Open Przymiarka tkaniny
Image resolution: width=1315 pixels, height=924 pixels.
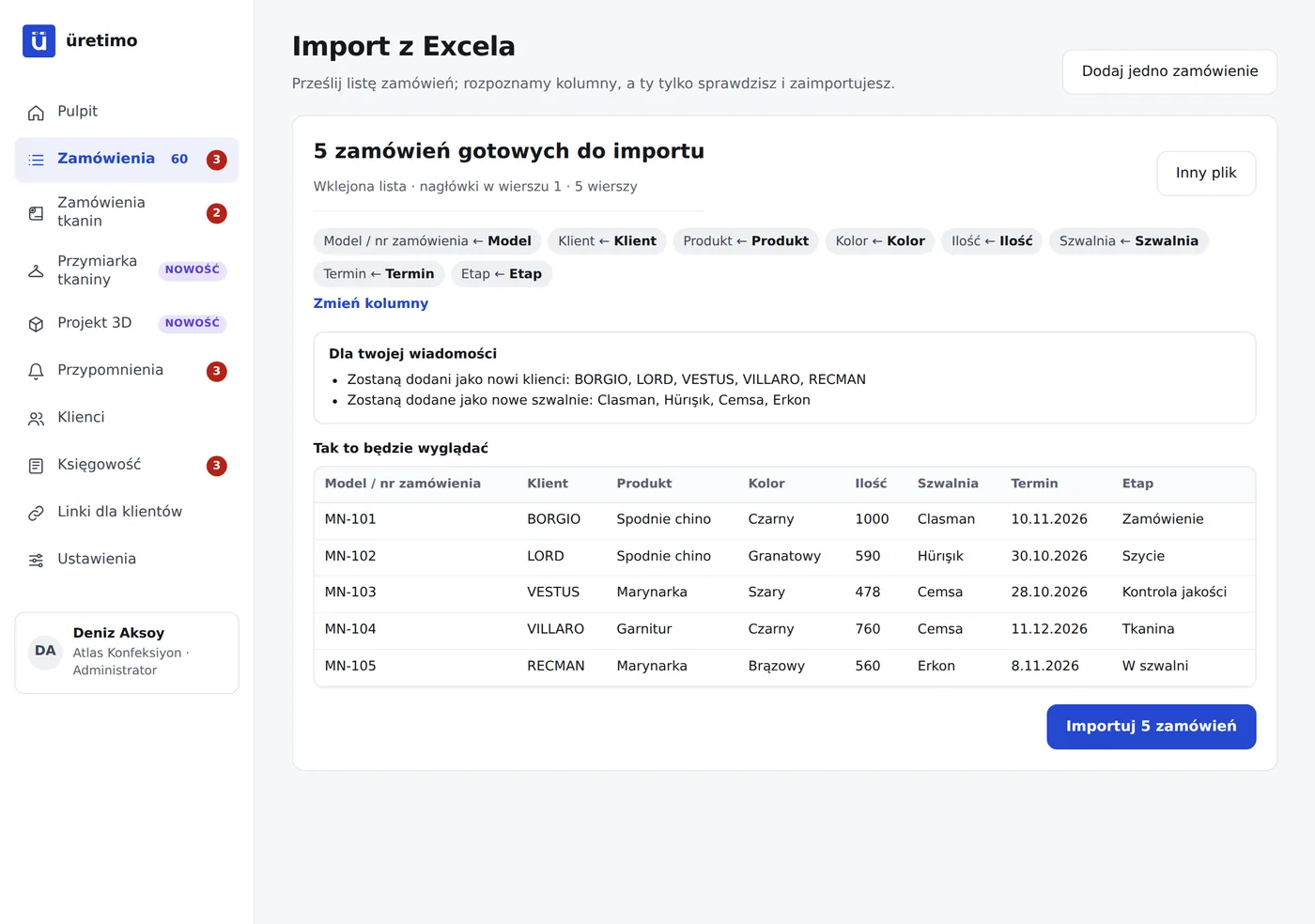pyautogui.click(x=127, y=270)
